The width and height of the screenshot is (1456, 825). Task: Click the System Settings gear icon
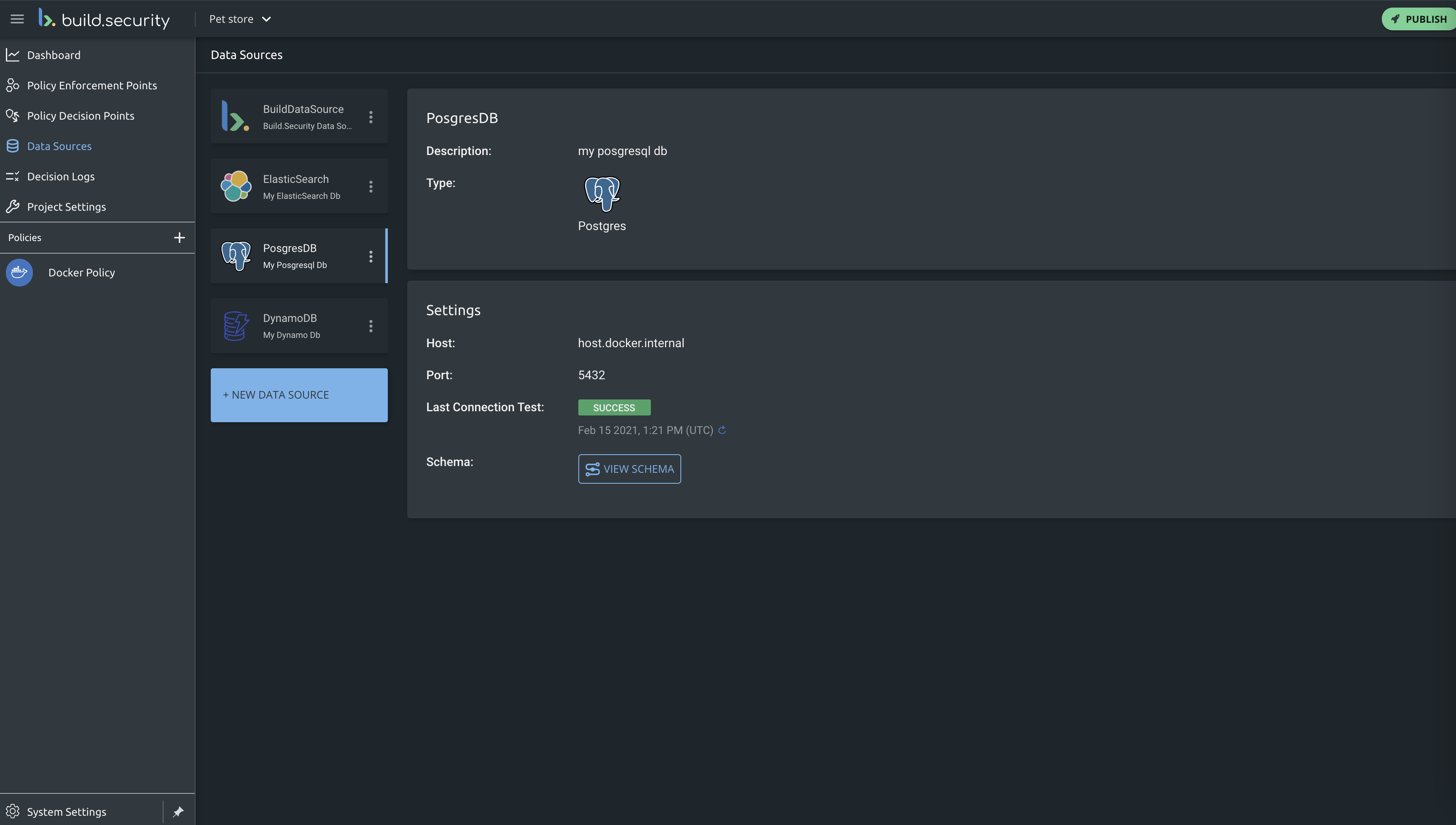click(x=13, y=812)
